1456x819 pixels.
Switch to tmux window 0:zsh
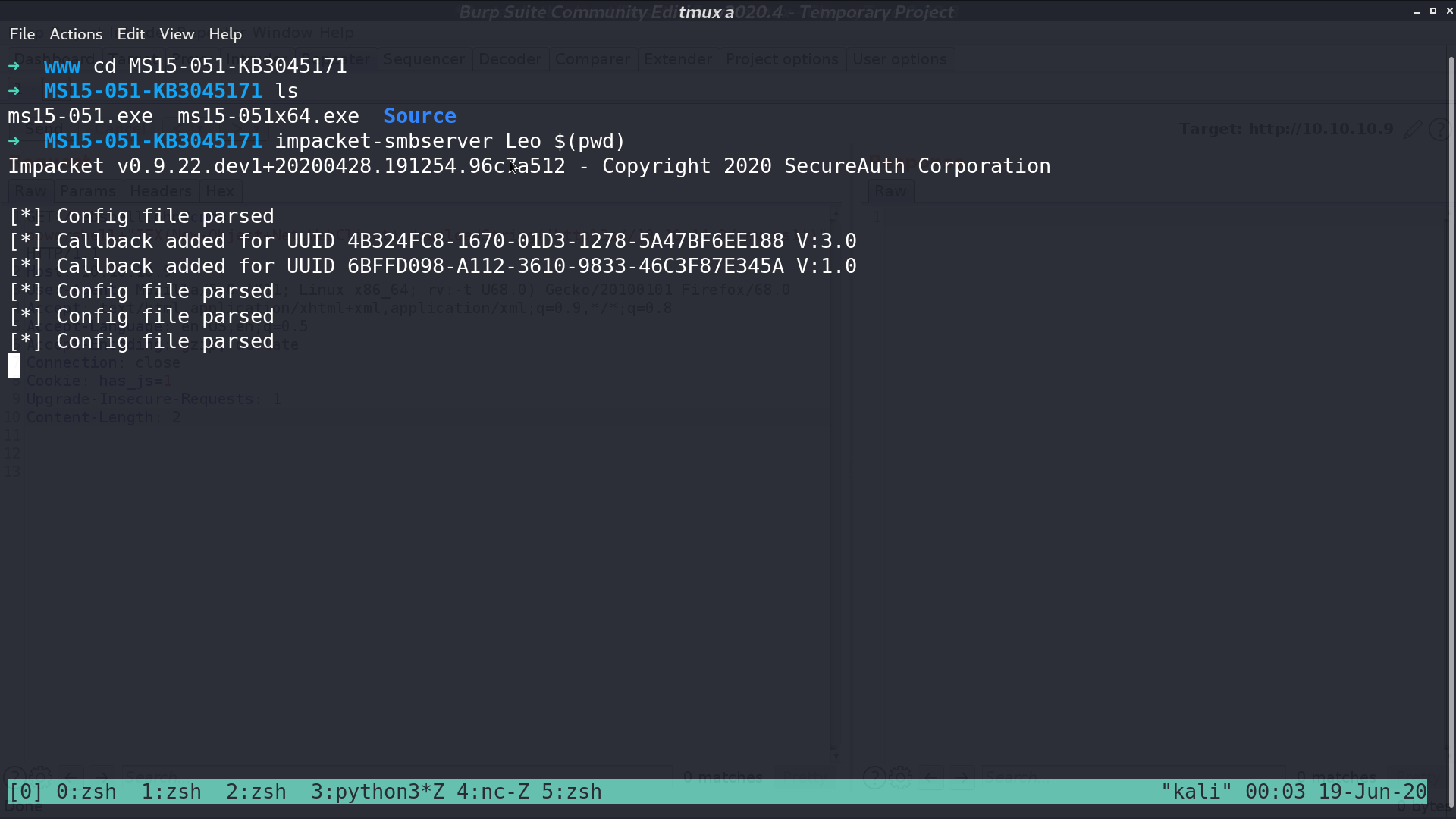(x=86, y=792)
